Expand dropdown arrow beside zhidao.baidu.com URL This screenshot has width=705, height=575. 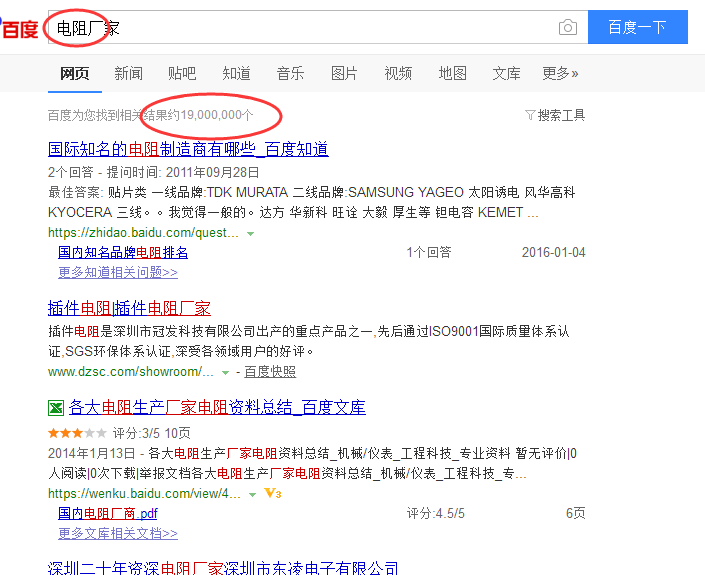click(x=251, y=233)
